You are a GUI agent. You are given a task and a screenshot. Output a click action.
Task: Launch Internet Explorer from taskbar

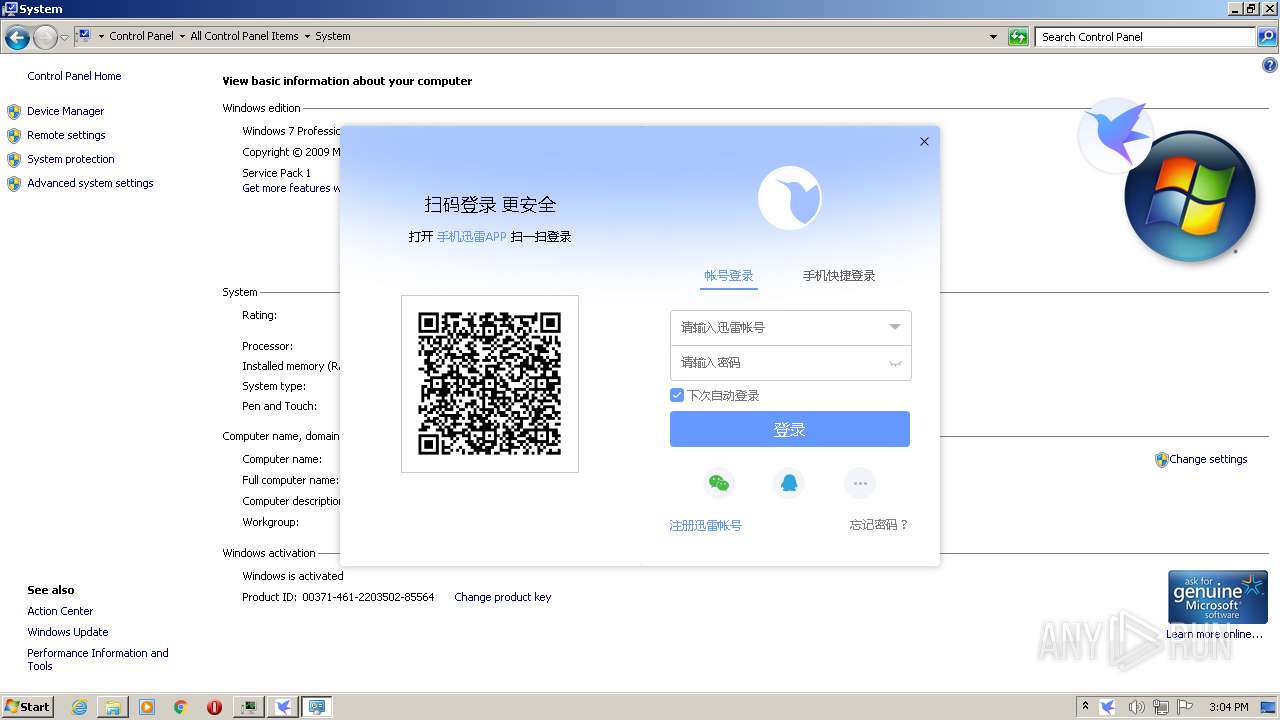(80, 707)
